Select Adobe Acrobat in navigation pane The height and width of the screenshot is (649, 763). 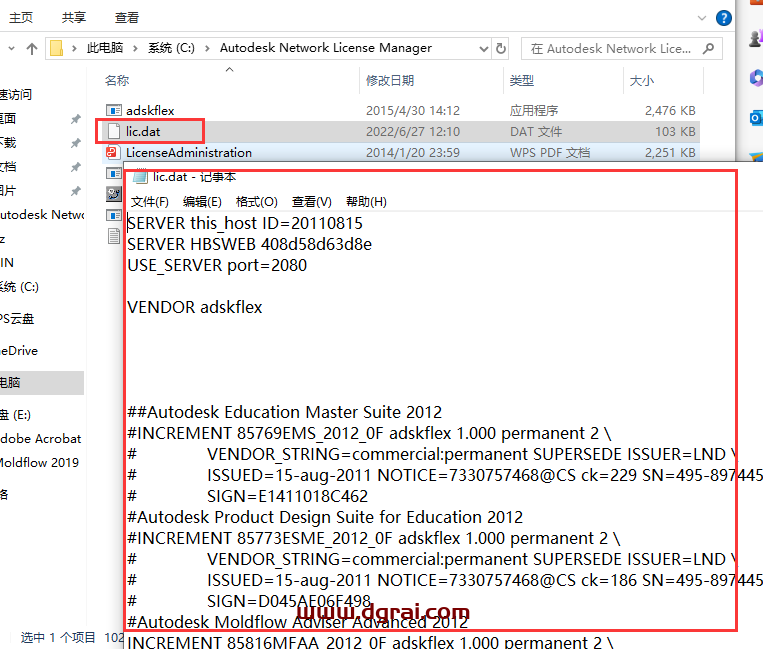click(x=40, y=438)
